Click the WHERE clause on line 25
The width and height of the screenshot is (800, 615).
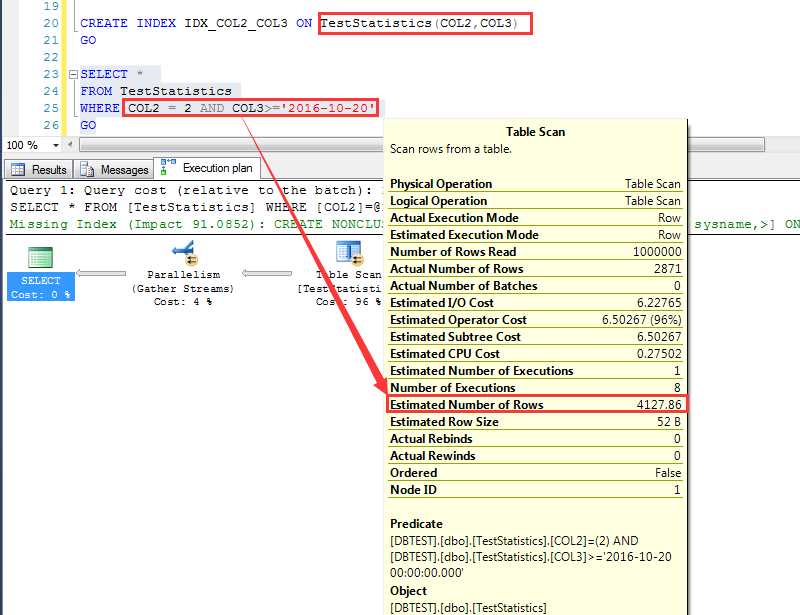pyautogui.click(x=228, y=108)
